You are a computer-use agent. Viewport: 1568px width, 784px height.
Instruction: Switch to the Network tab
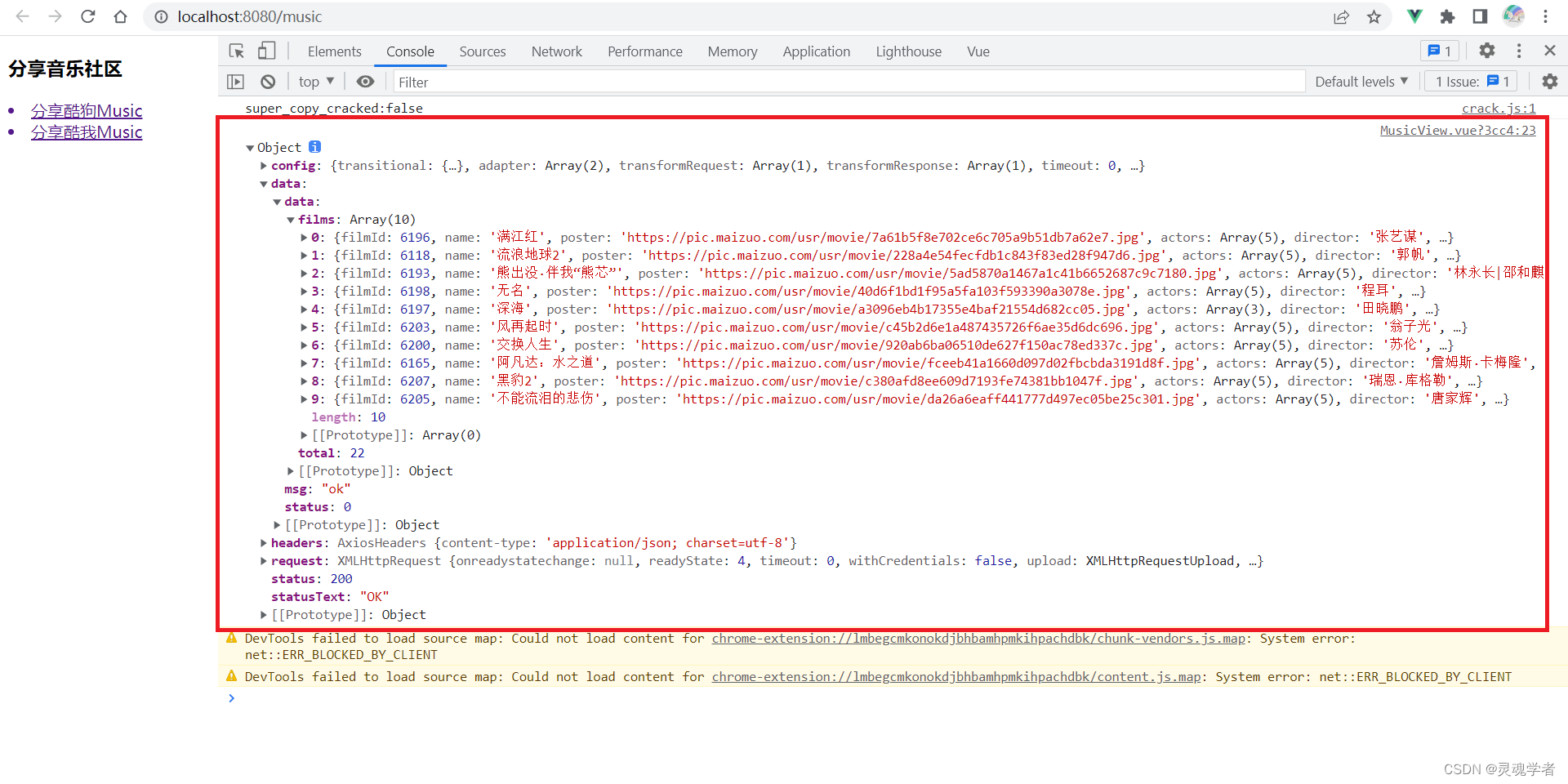557,51
